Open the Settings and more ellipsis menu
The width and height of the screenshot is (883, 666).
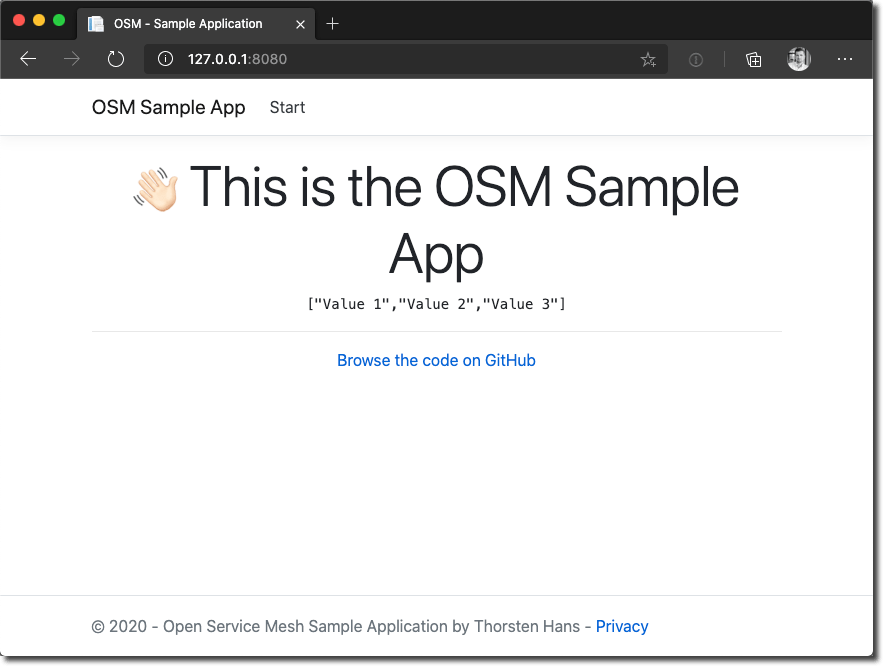click(x=845, y=59)
